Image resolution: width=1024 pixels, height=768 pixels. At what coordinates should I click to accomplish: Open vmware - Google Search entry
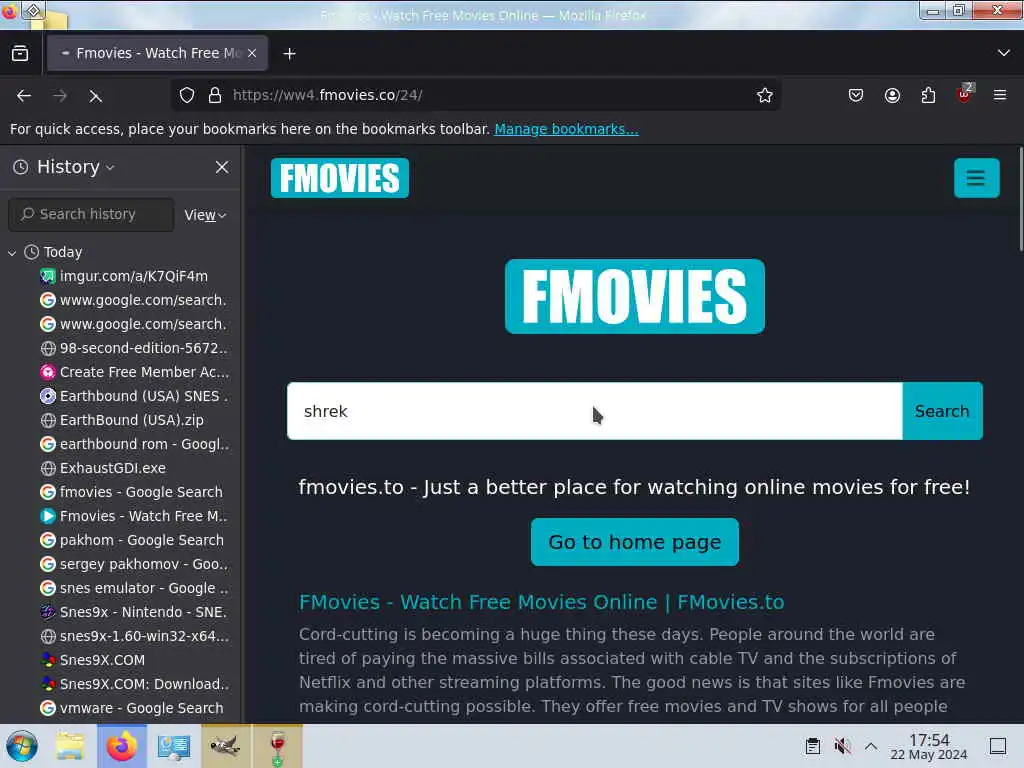click(x=133, y=708)
